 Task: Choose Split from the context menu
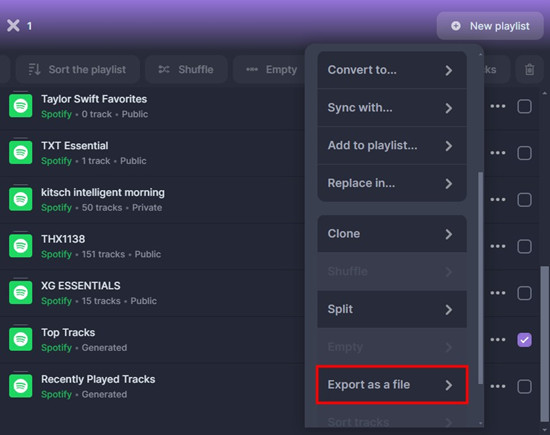(x=392, y=309)
